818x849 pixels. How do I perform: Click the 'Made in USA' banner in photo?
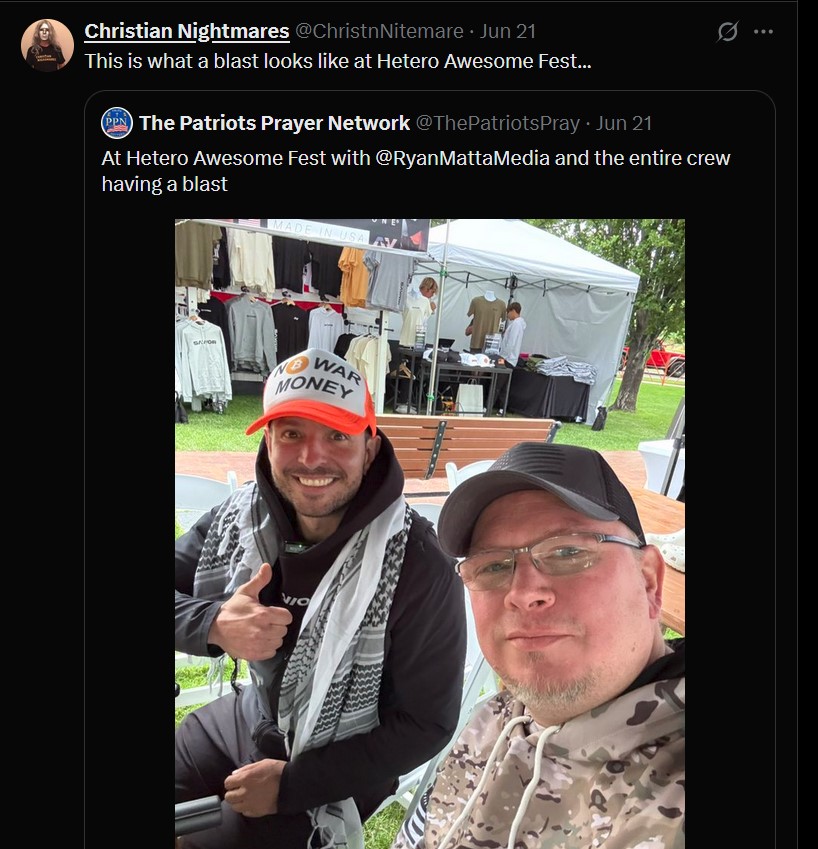pyautogui.click(x=318, y=231)
